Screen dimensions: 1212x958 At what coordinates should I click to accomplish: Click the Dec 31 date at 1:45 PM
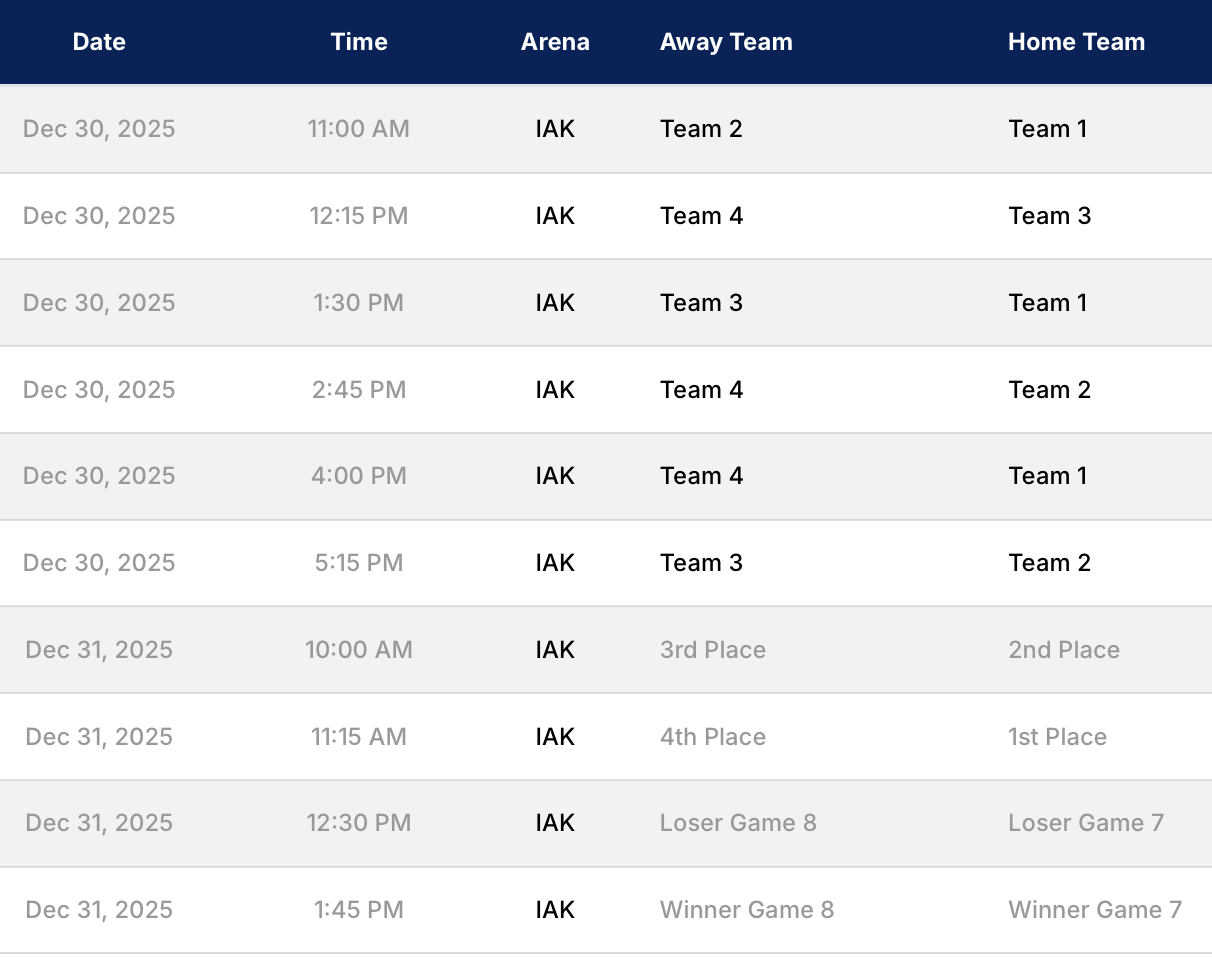click(x=99, y=910)
